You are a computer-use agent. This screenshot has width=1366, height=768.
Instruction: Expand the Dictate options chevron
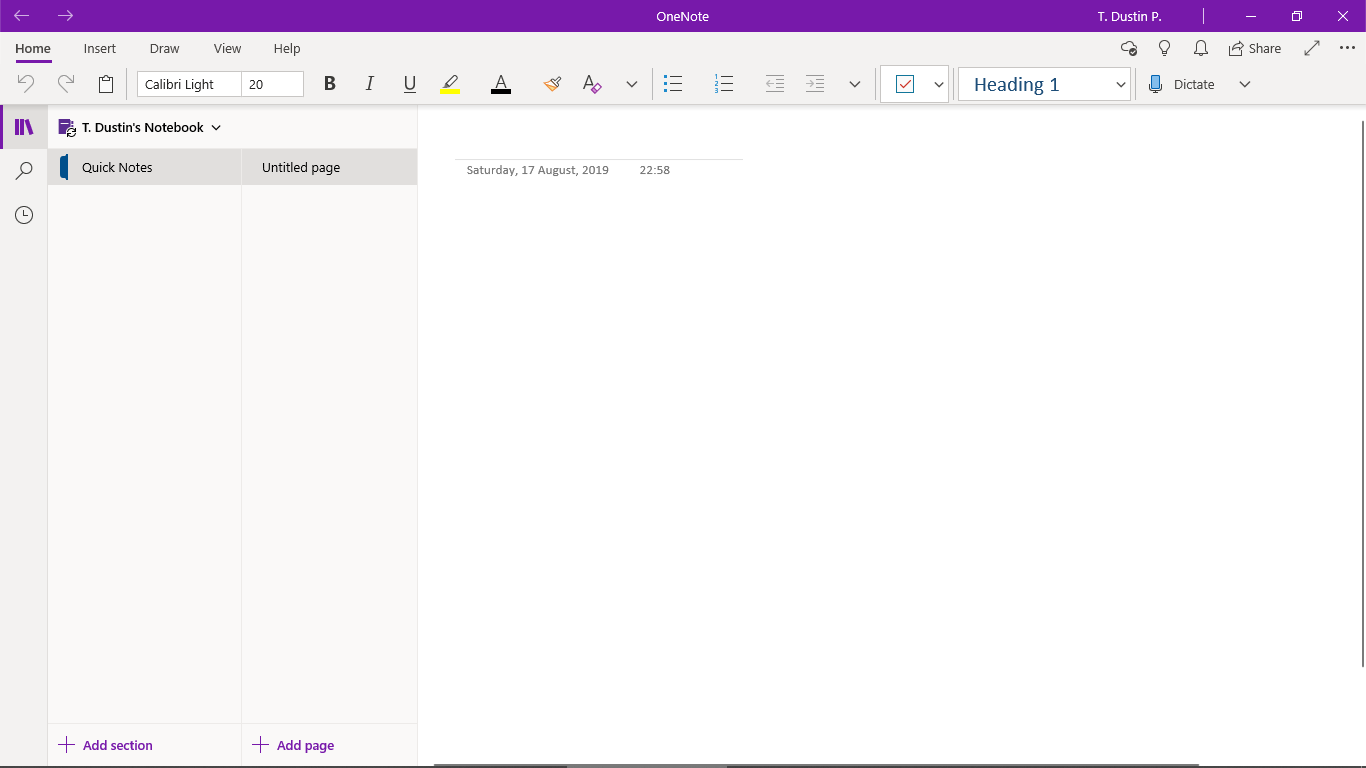point(1245,84)
